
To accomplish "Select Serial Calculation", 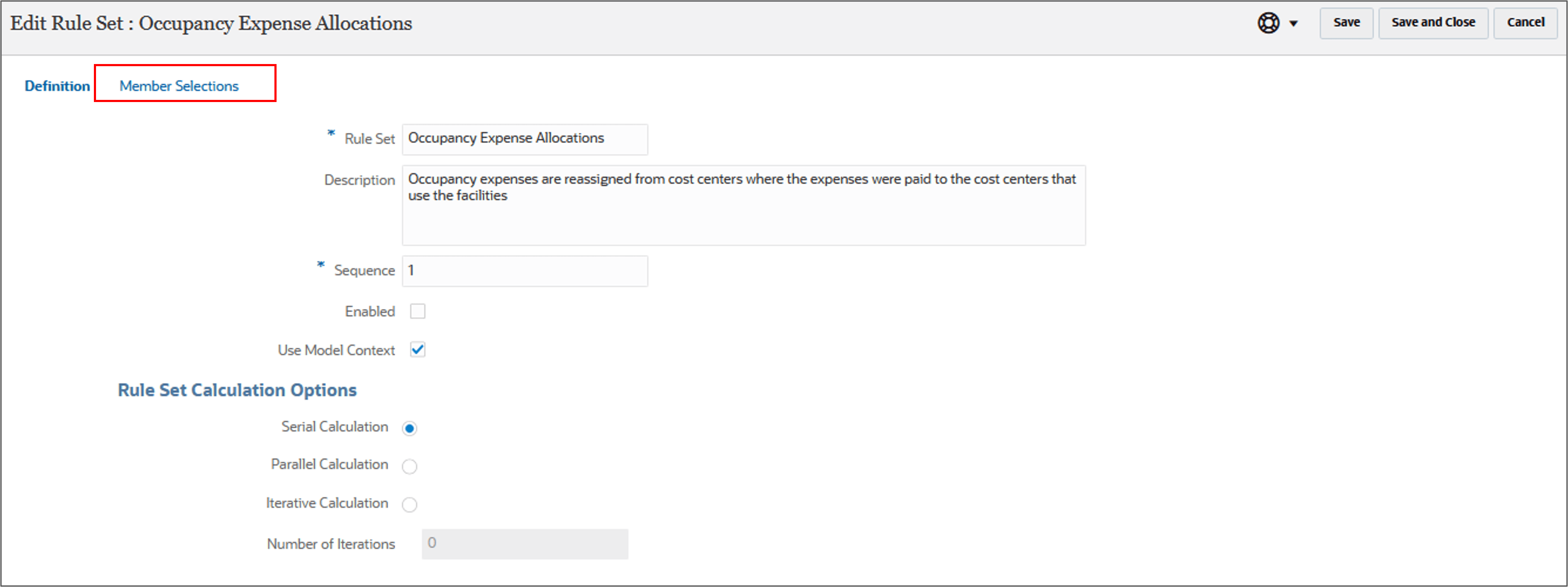I will tap(410, 428).
